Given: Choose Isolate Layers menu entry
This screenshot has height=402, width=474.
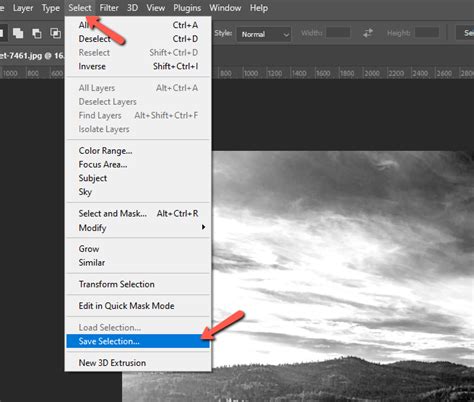Looking at the screenshot, I should pos(138,129).
